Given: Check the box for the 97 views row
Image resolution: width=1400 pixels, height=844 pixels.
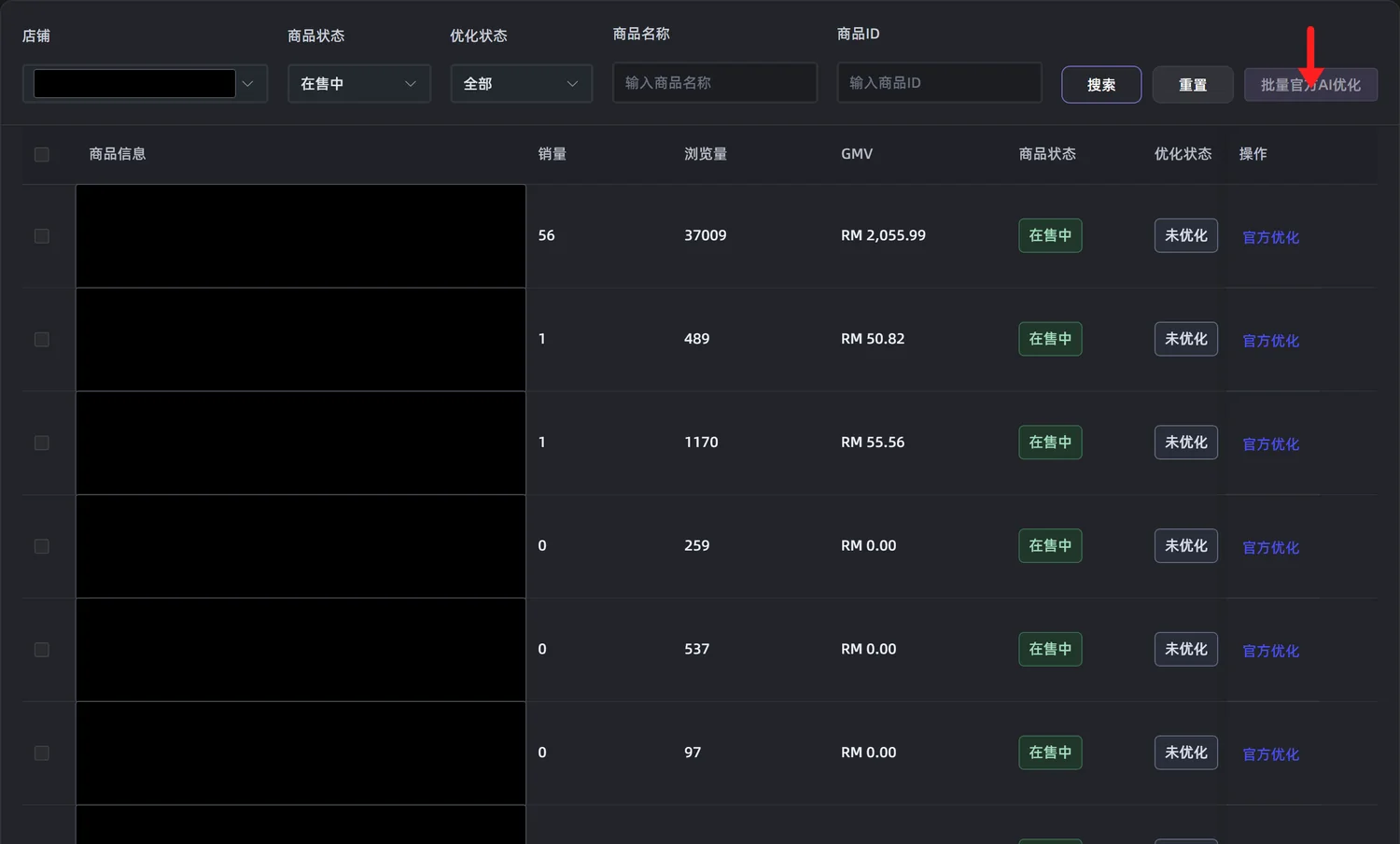Looking at the screenshot, I should [x=42, y=753].
